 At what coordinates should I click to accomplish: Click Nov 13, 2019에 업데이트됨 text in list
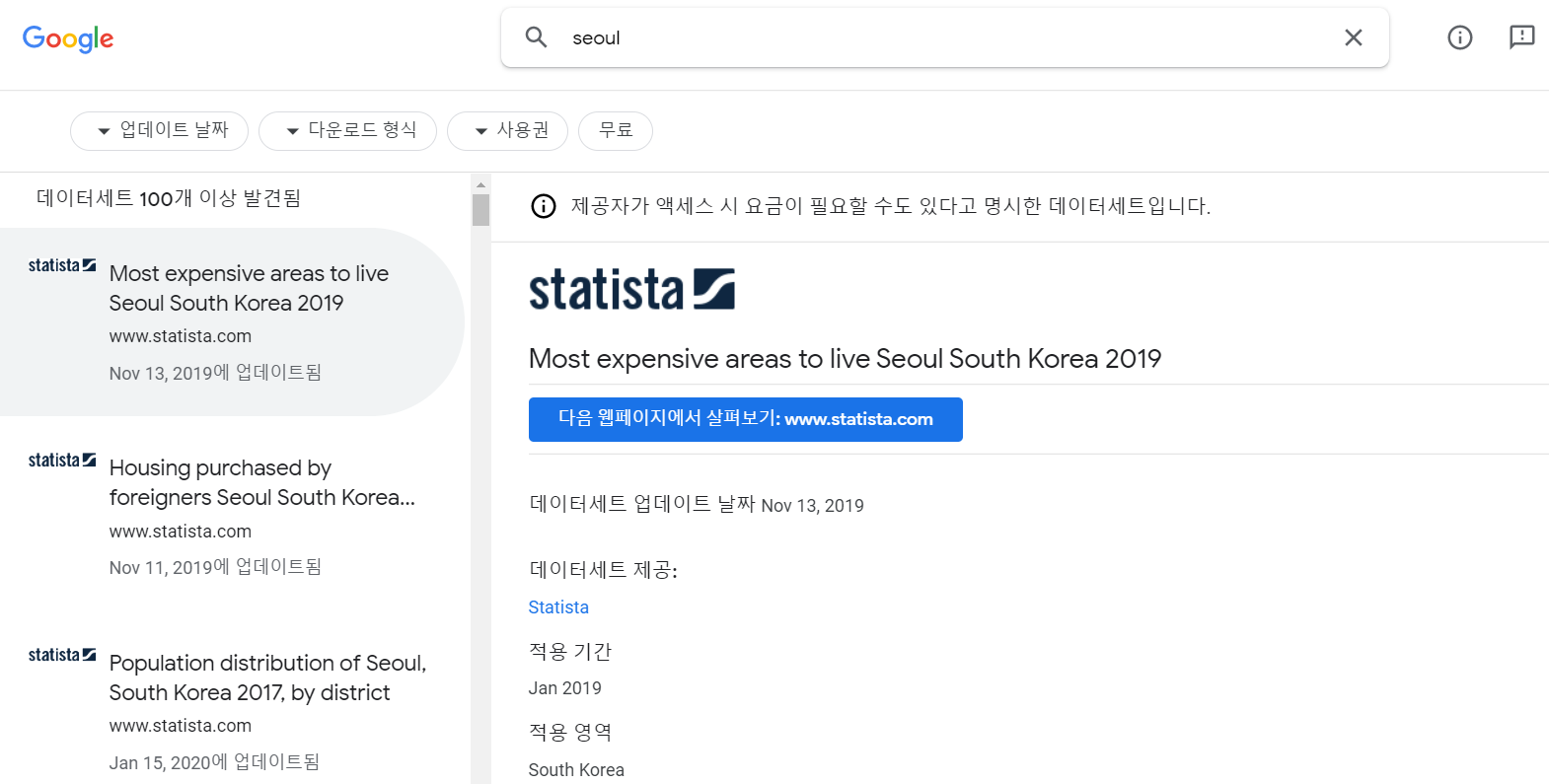tap(215, 373)
